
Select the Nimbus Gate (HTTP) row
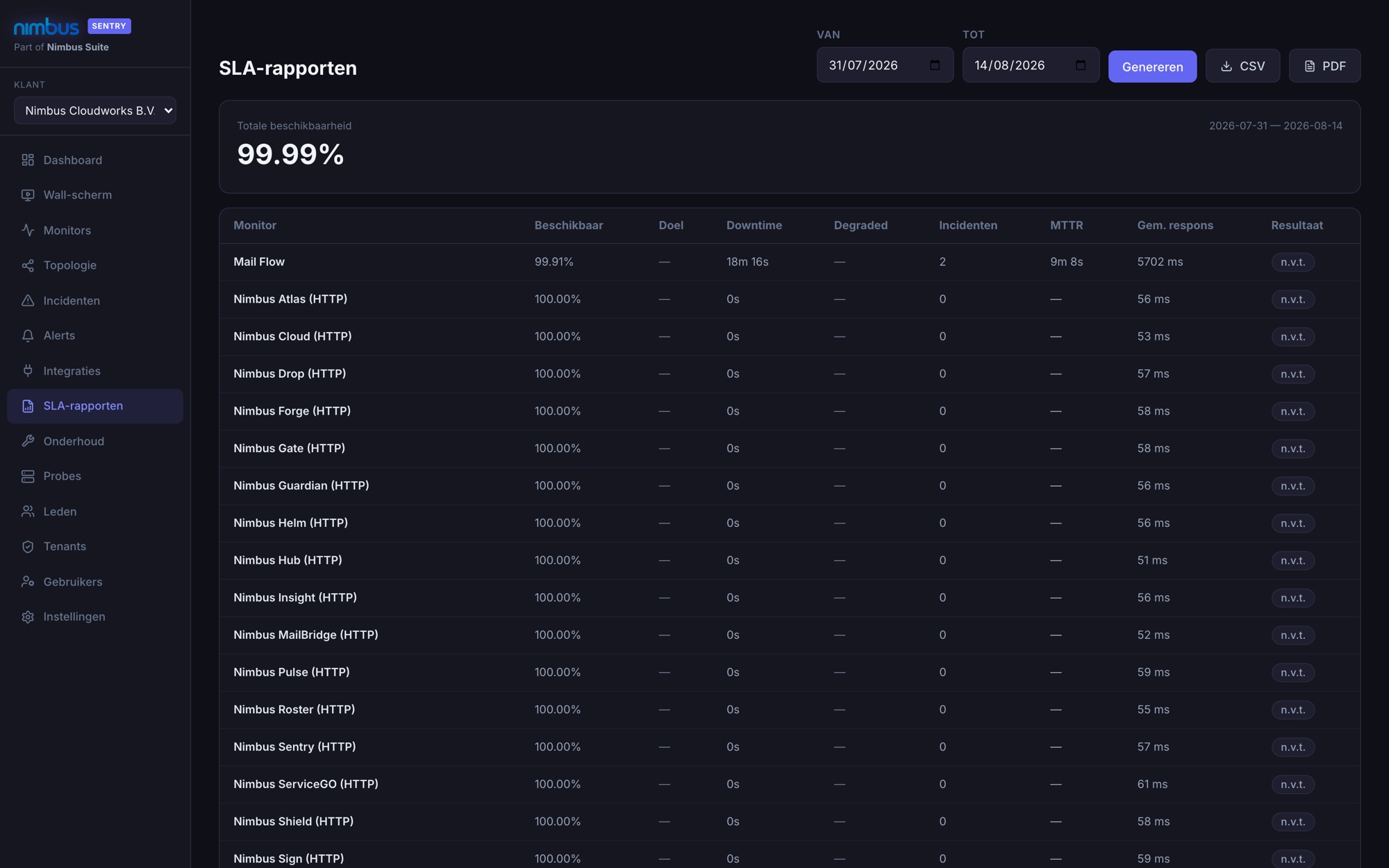point(790,449)
